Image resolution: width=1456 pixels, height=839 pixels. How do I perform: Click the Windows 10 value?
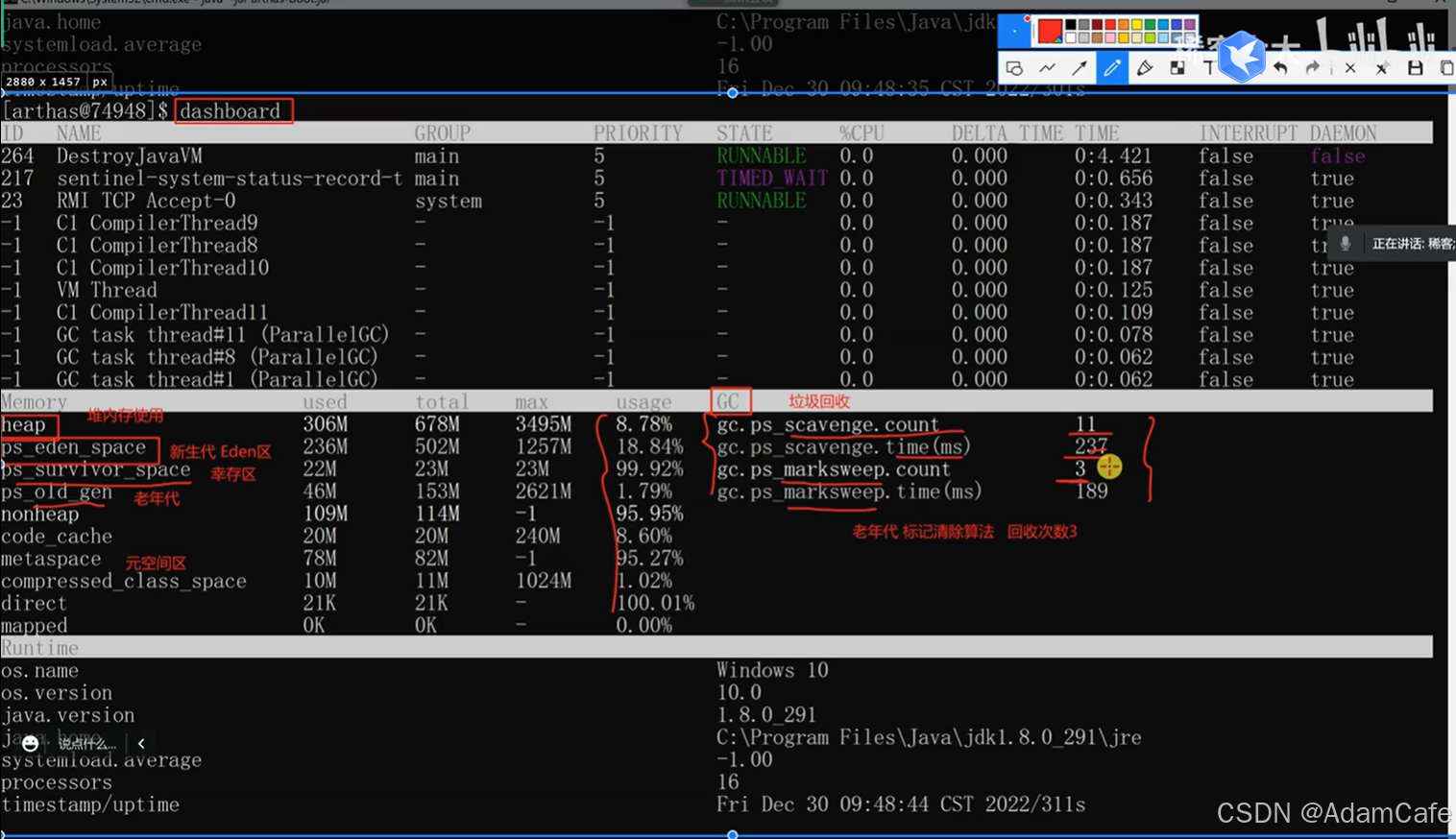click(x=772, y=670)
